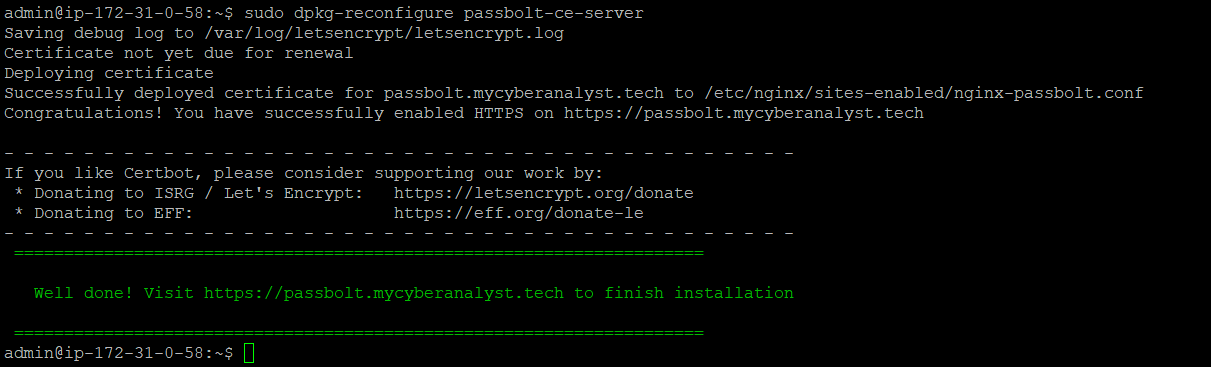Click the lower green equals-sign separator

point(359,332)
